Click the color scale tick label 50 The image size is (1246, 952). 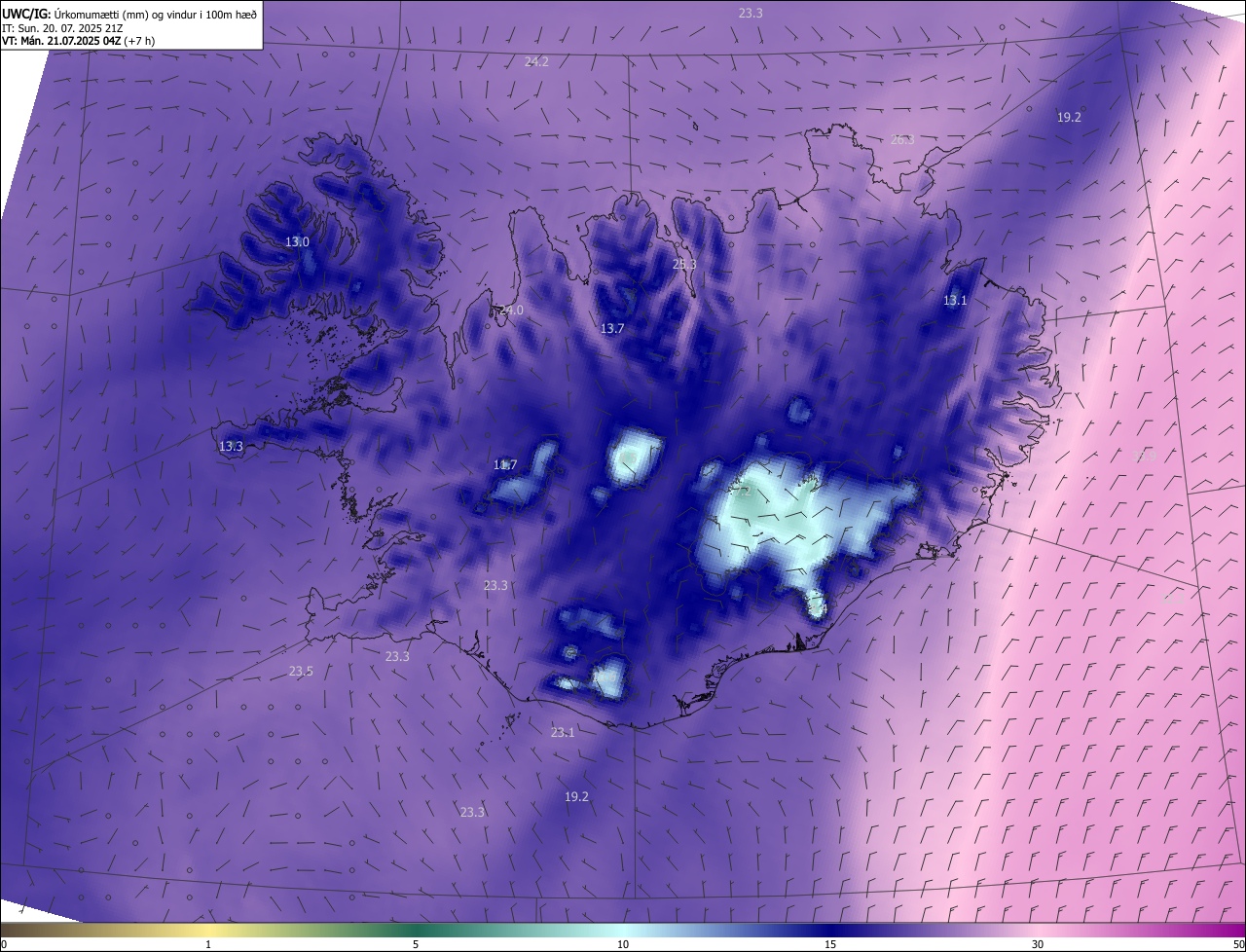[1238, 944]
